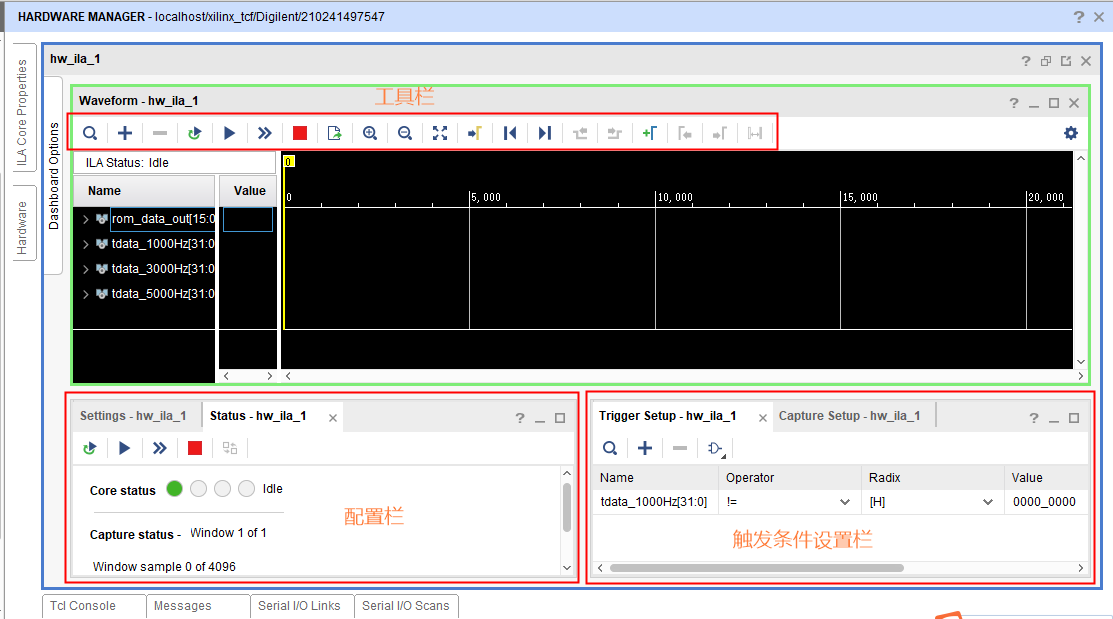Click the next marker icon

coord(720,133)
